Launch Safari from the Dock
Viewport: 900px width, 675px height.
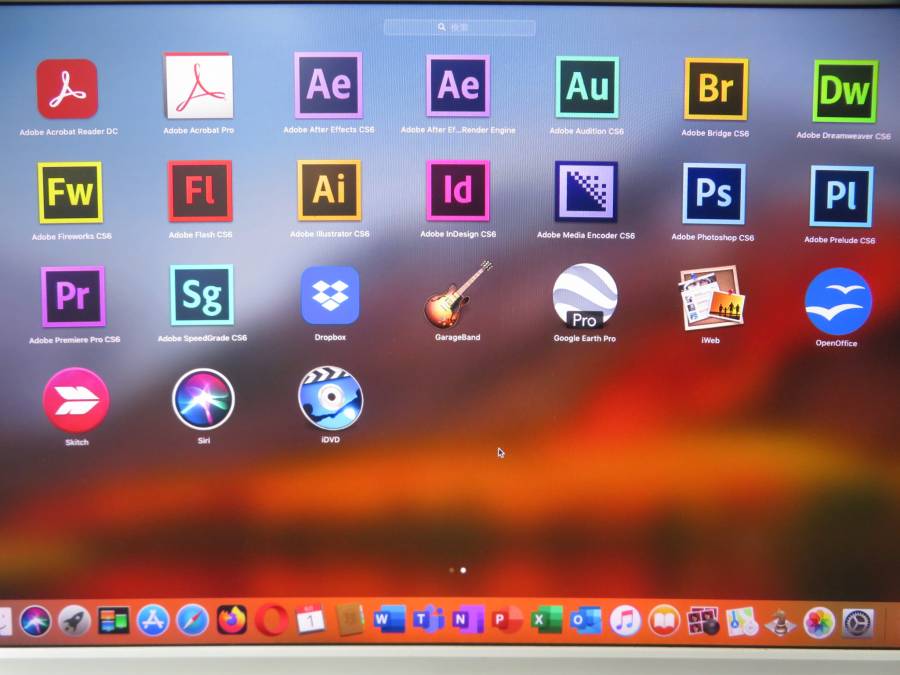pos(192,620)
